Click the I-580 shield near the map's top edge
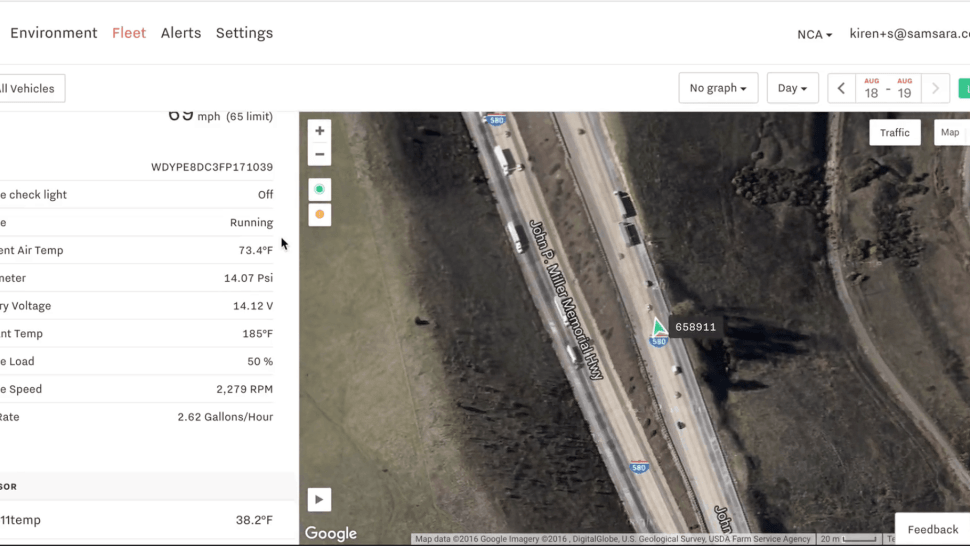 (x=496, y=119)
